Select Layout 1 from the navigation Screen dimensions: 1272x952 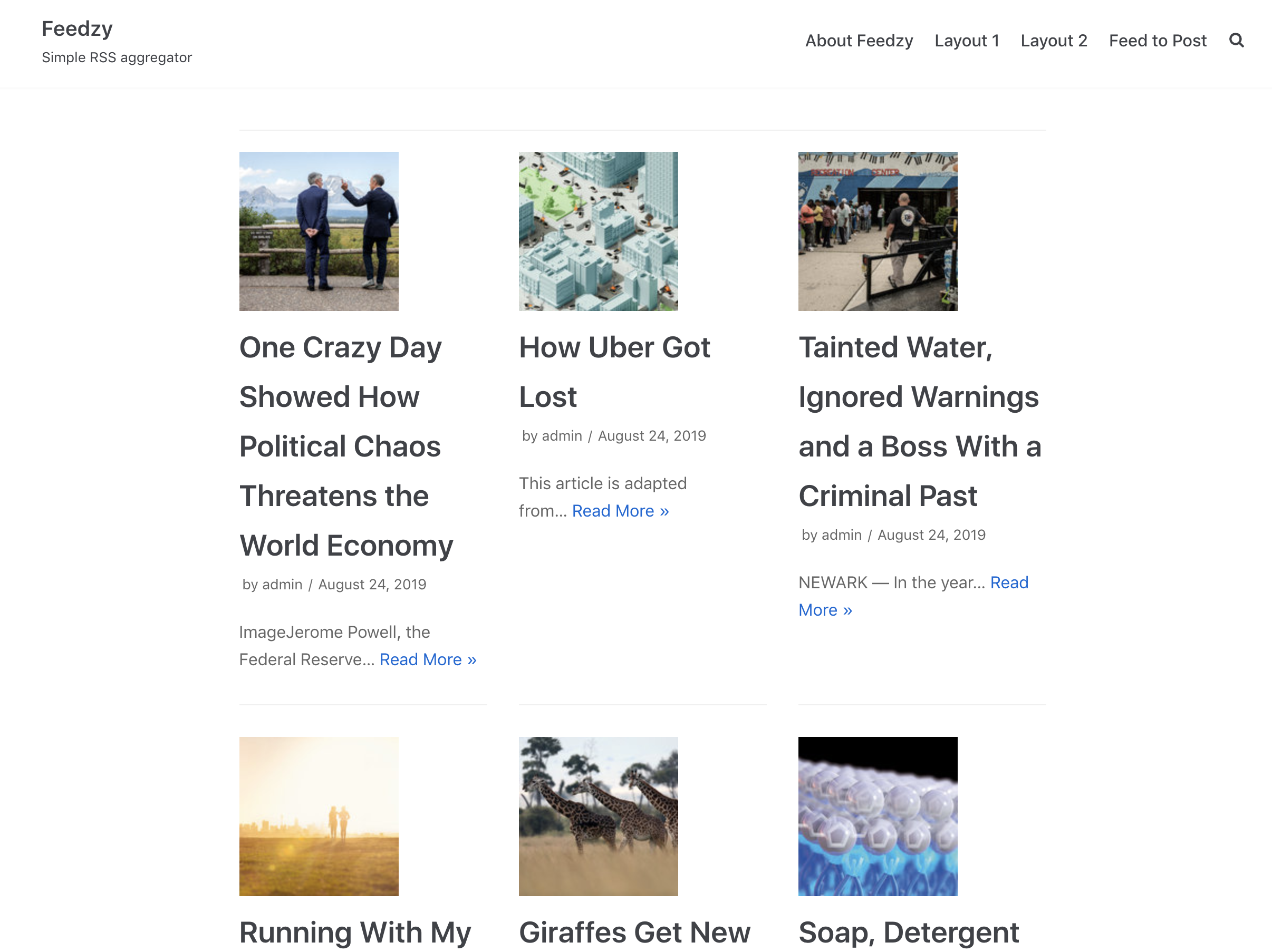967,40
